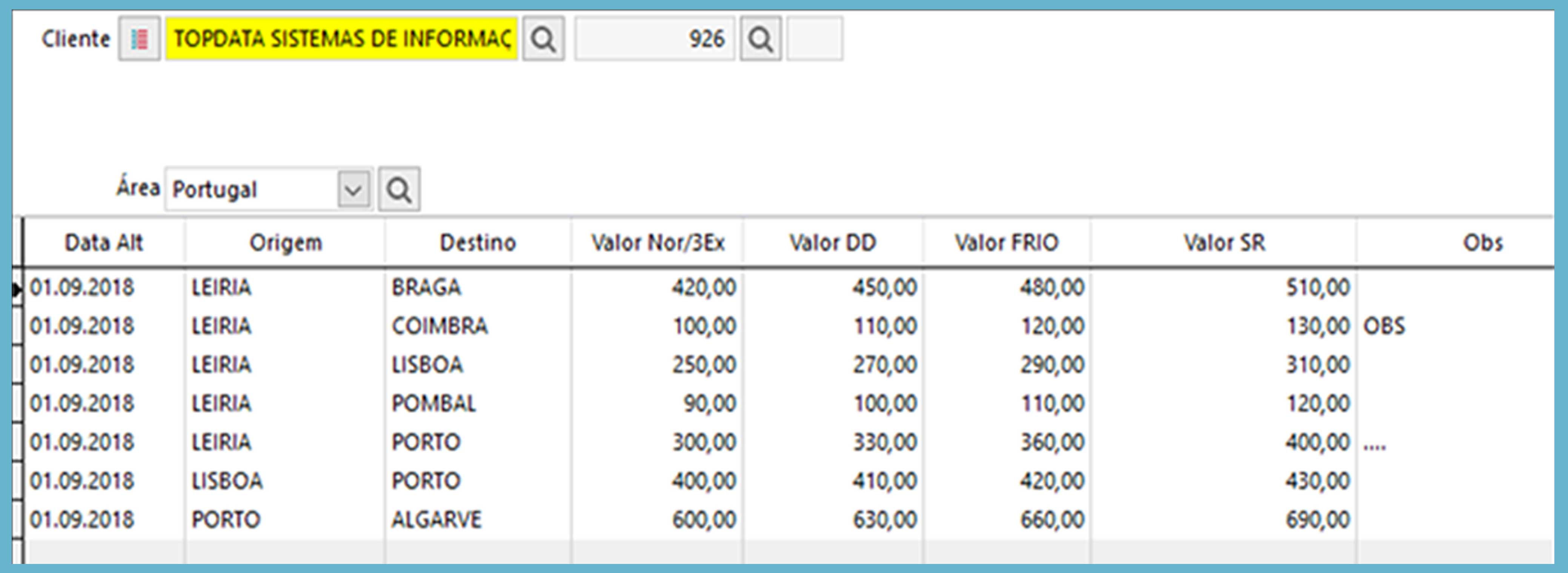This screenshot has height=573, width=1568.
Task: Click the client list icon next to Cliente
Action: (139, 39)
